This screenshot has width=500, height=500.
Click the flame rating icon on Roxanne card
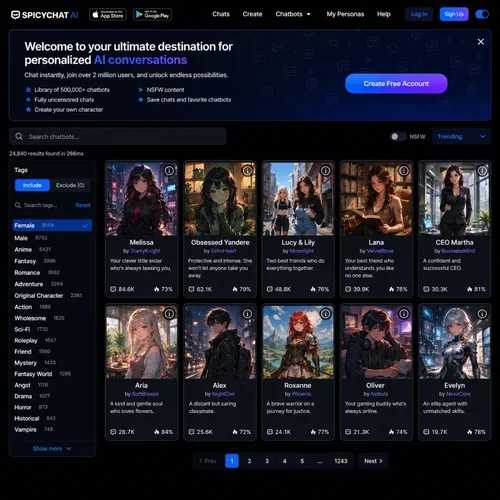(313, 432)
